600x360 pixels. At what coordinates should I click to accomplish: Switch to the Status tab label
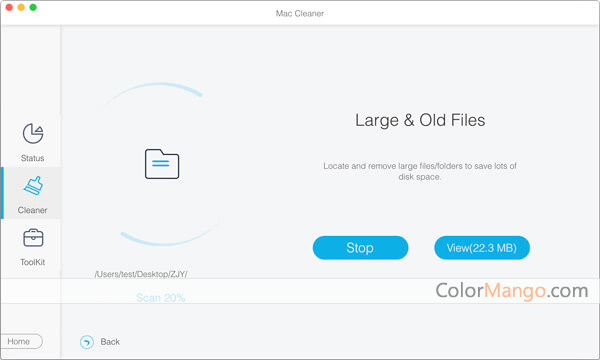pos(33,158)
